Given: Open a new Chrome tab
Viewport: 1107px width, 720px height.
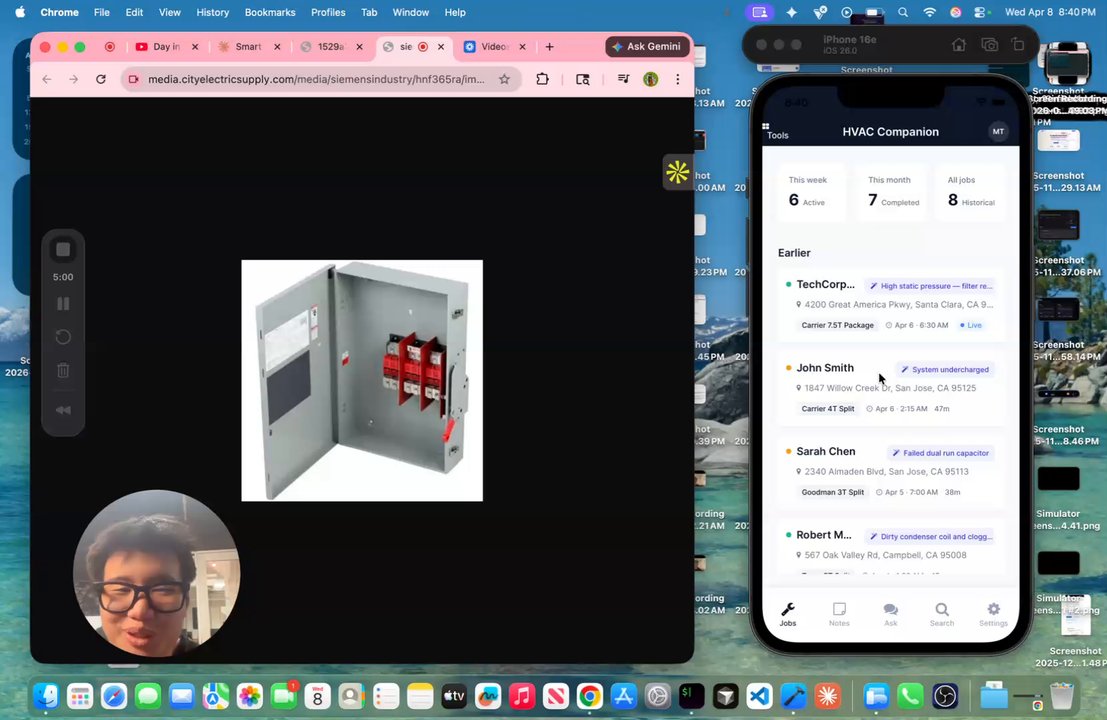Looking at the screenshot, I should pos(549,47).
